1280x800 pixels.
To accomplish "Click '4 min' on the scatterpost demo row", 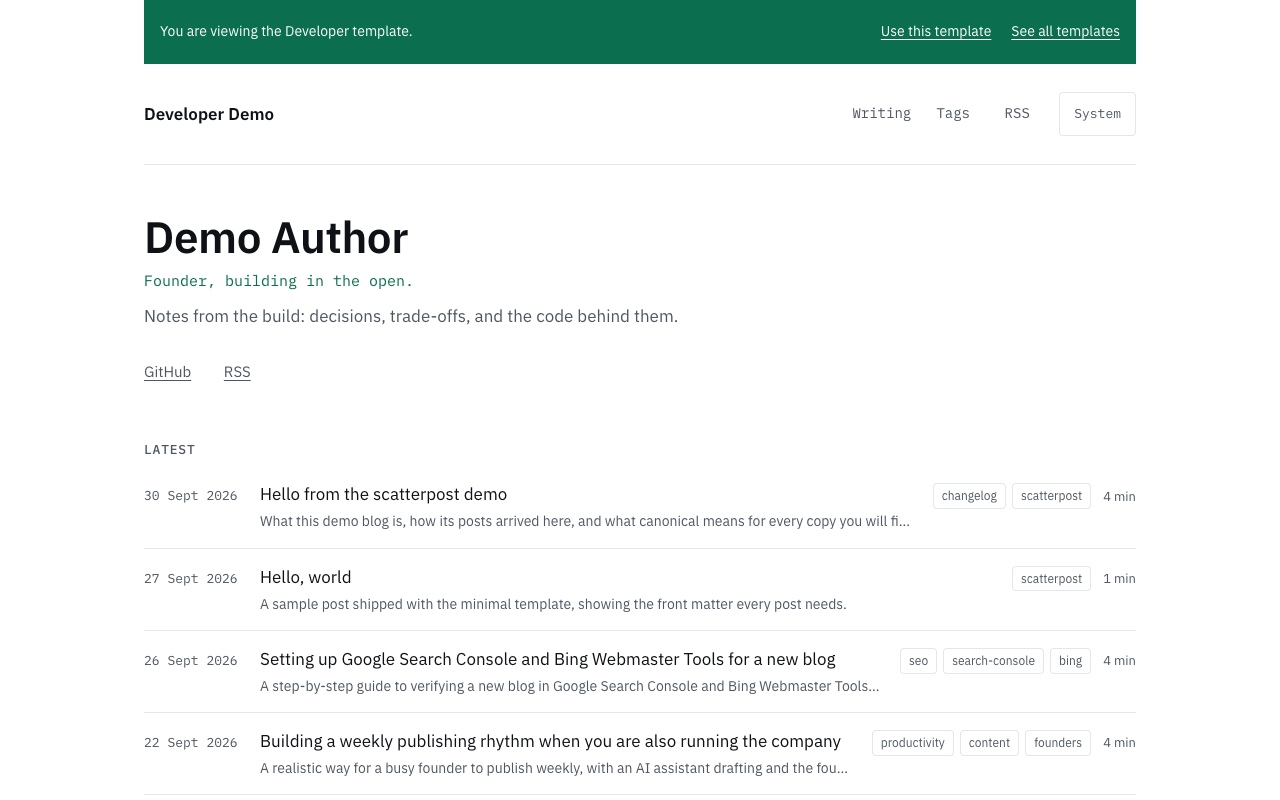I will [x=1119, y=497].
